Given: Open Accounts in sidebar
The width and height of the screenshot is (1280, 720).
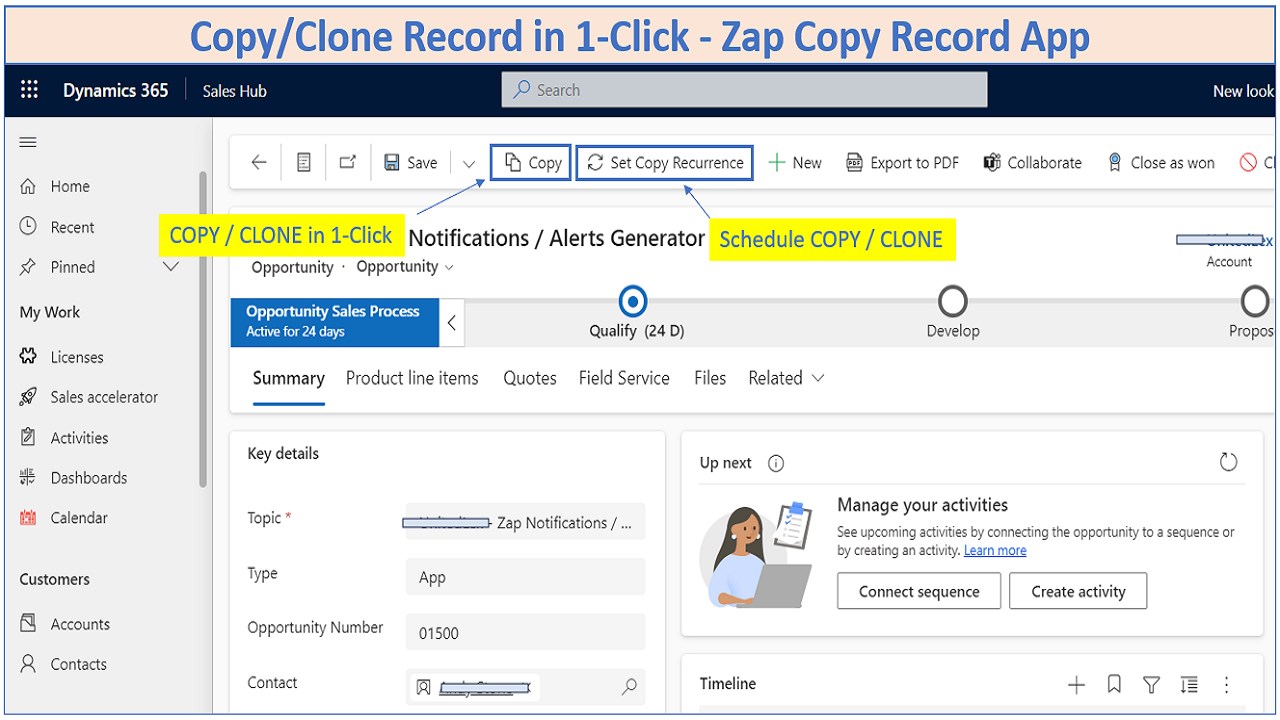Looking at the screenshot, I should click(x=80, y=624).
